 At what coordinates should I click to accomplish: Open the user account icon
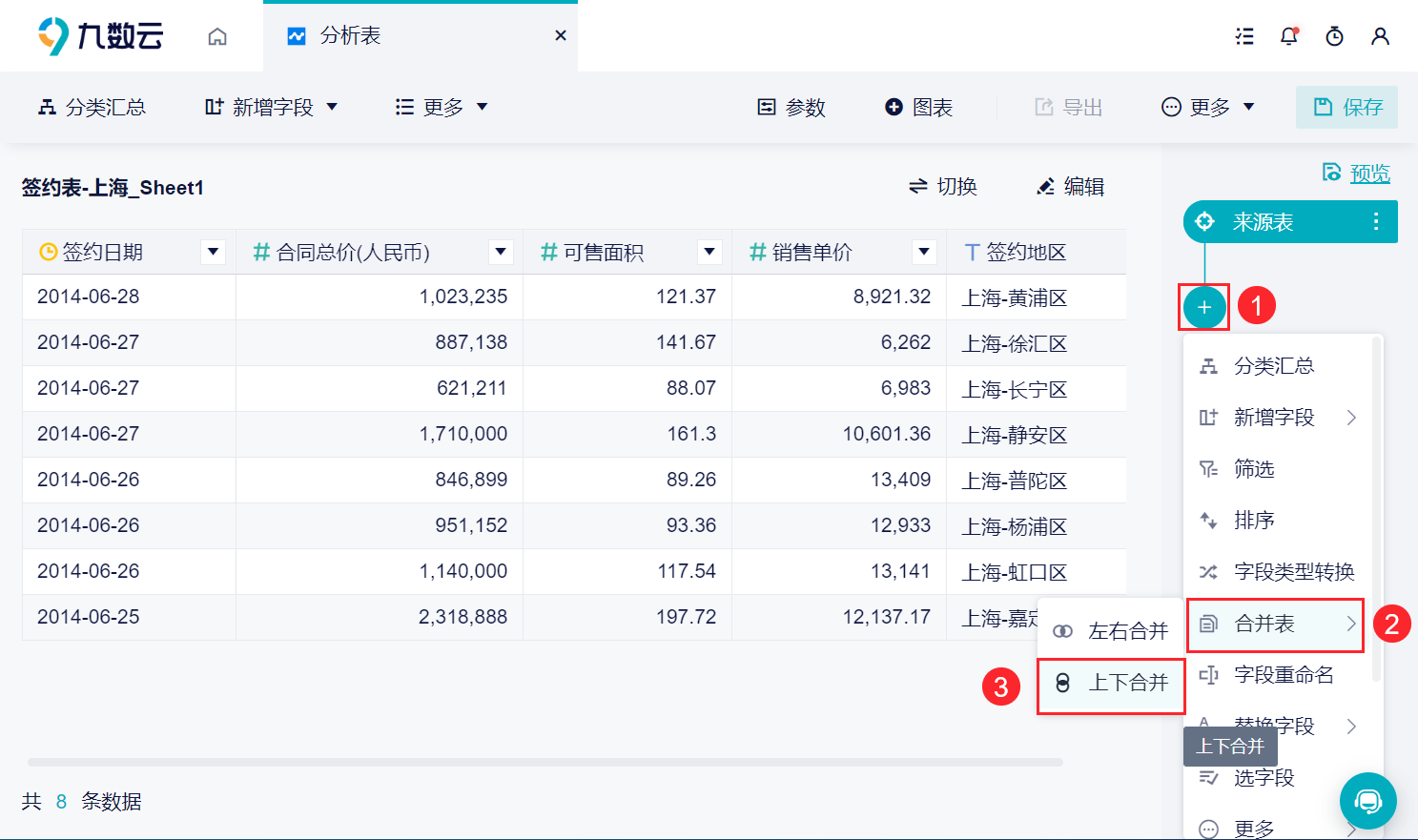tap(1380, 36)
